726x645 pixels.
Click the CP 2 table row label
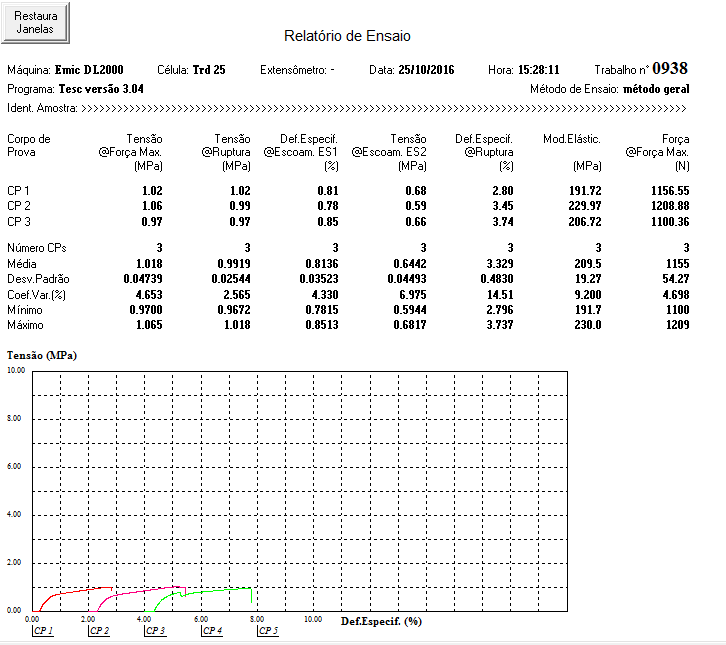pyautogui.click(x=19, y=206)
